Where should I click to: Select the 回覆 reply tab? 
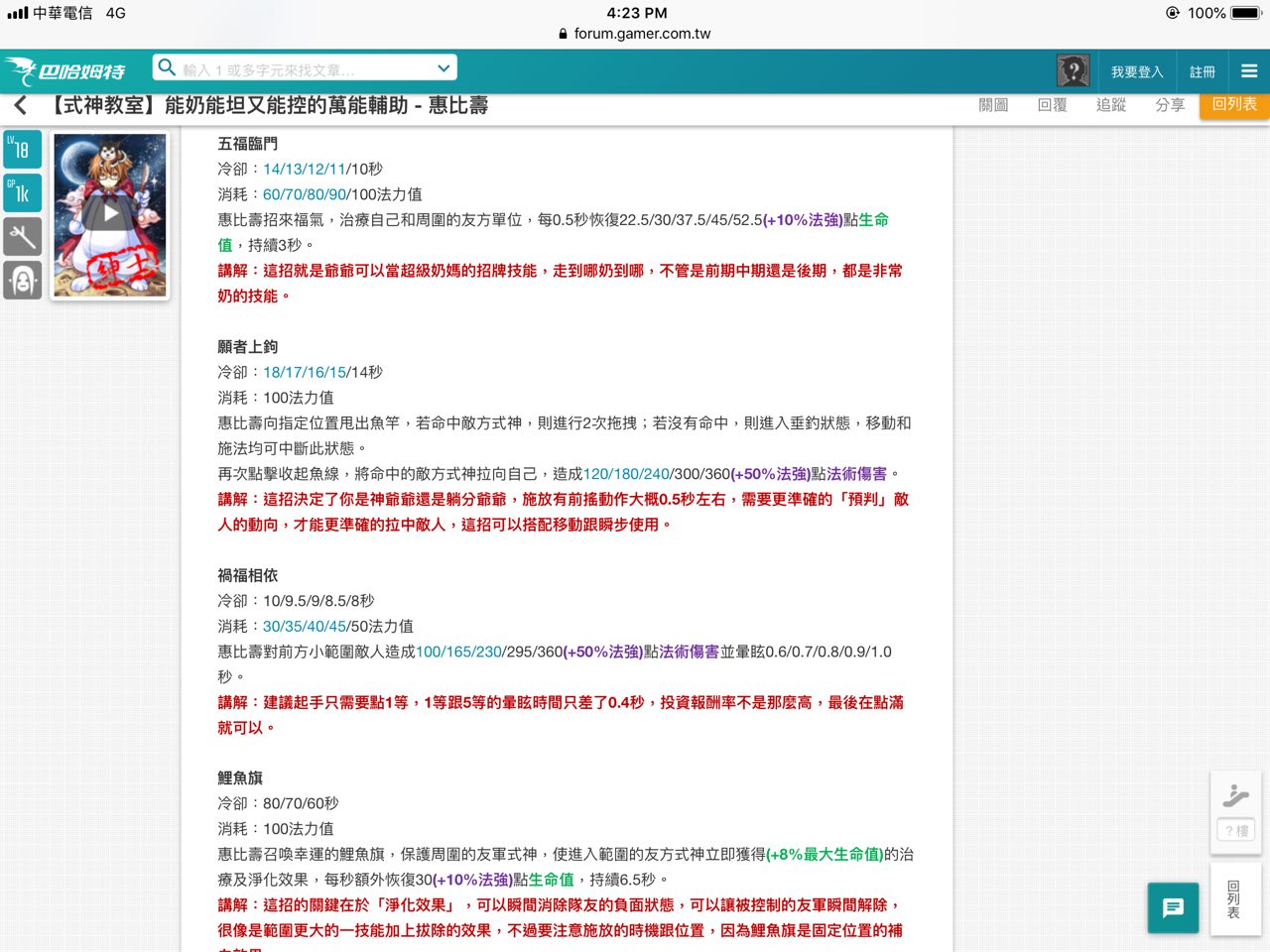[x=1052, y=104]
